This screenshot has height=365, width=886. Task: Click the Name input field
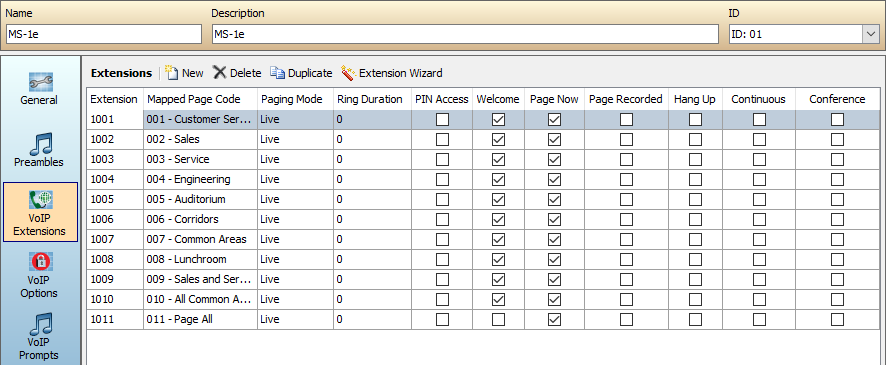pos(103,34)
